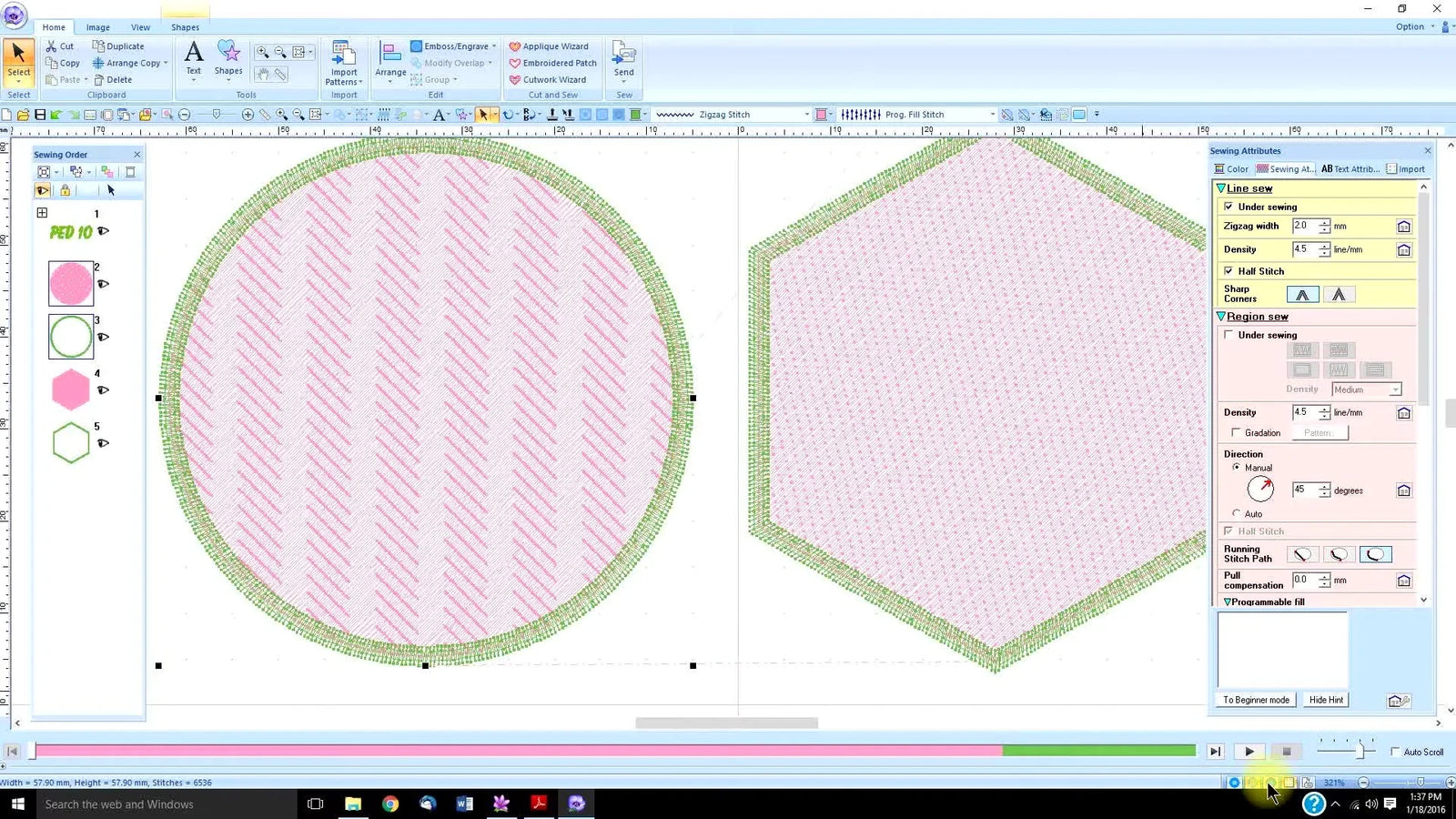Uncheck Under sewing in Line sew

[1230, 207]
